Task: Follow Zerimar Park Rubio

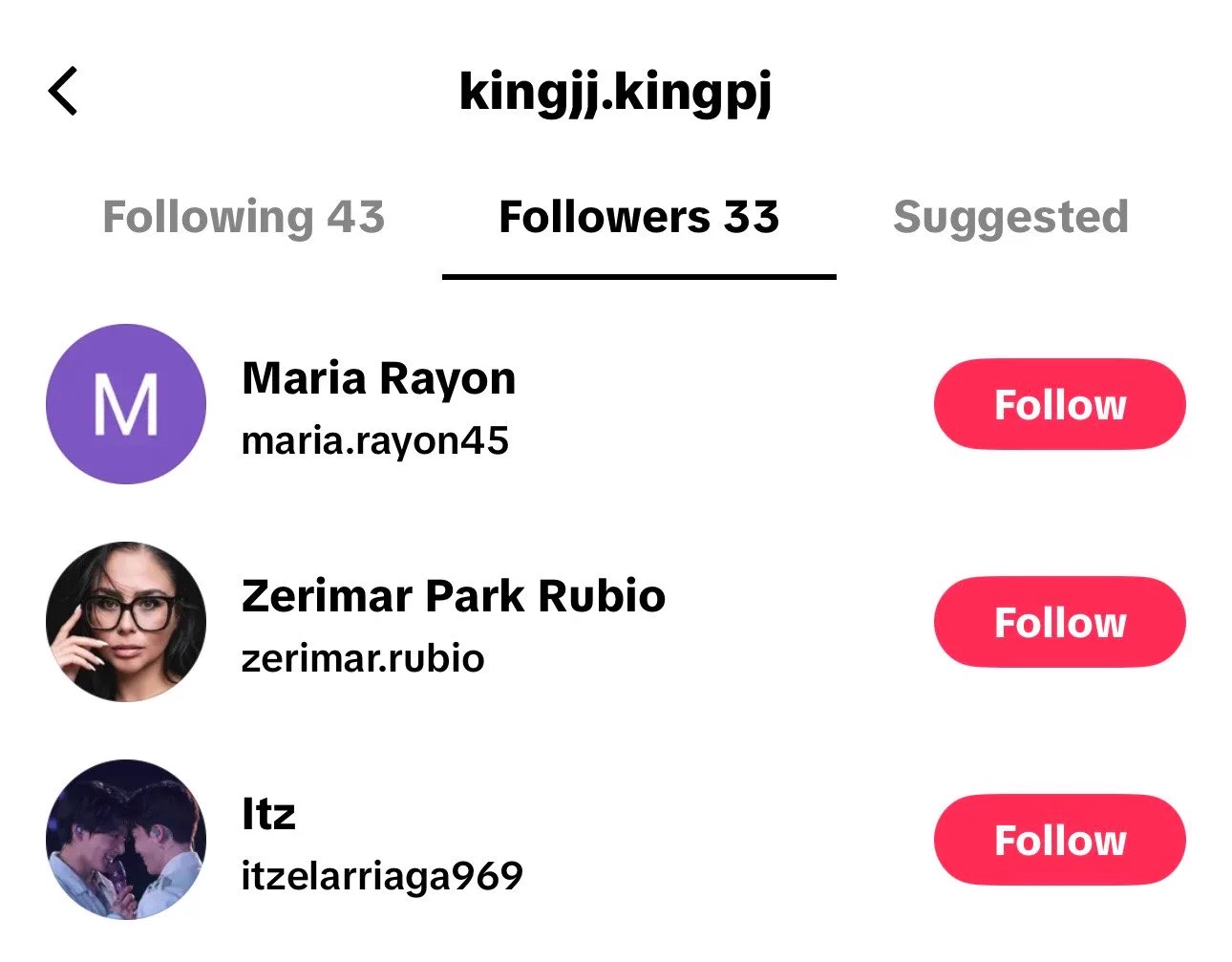Action: [1060, 622]
